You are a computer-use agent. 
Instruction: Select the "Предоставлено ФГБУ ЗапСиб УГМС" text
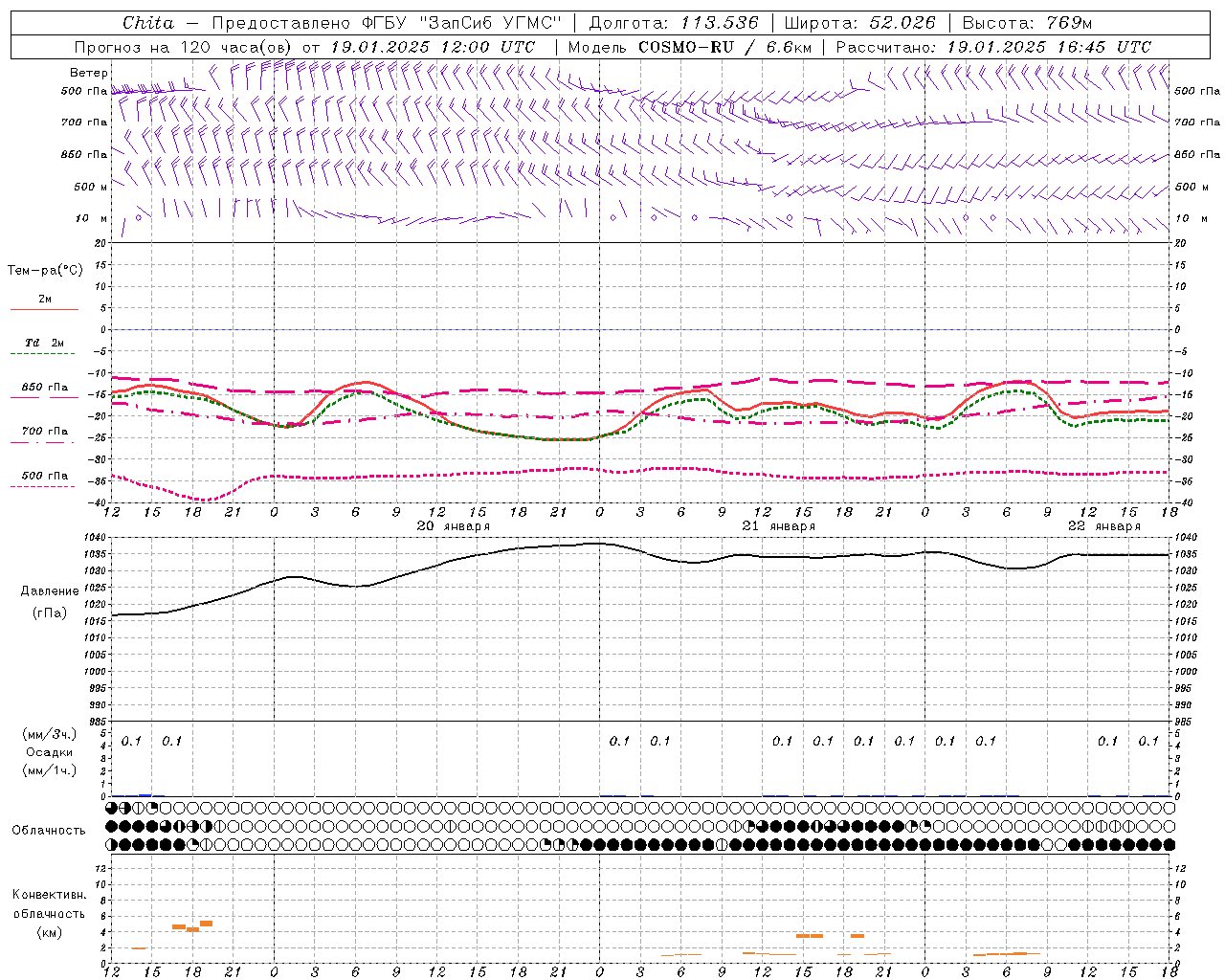[x=386, y=23]
